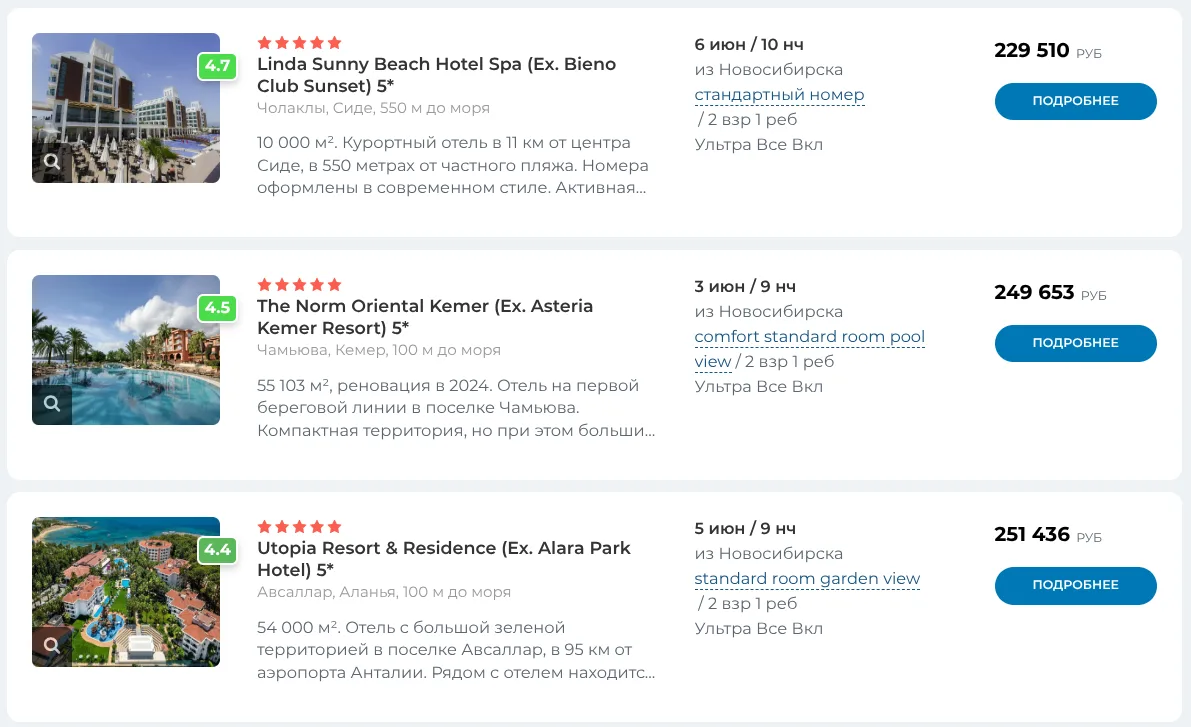Expand 'comfort standard room pool view' room option
The image size is (1191, 727).
pyautogui.click(x=809, y=349)
